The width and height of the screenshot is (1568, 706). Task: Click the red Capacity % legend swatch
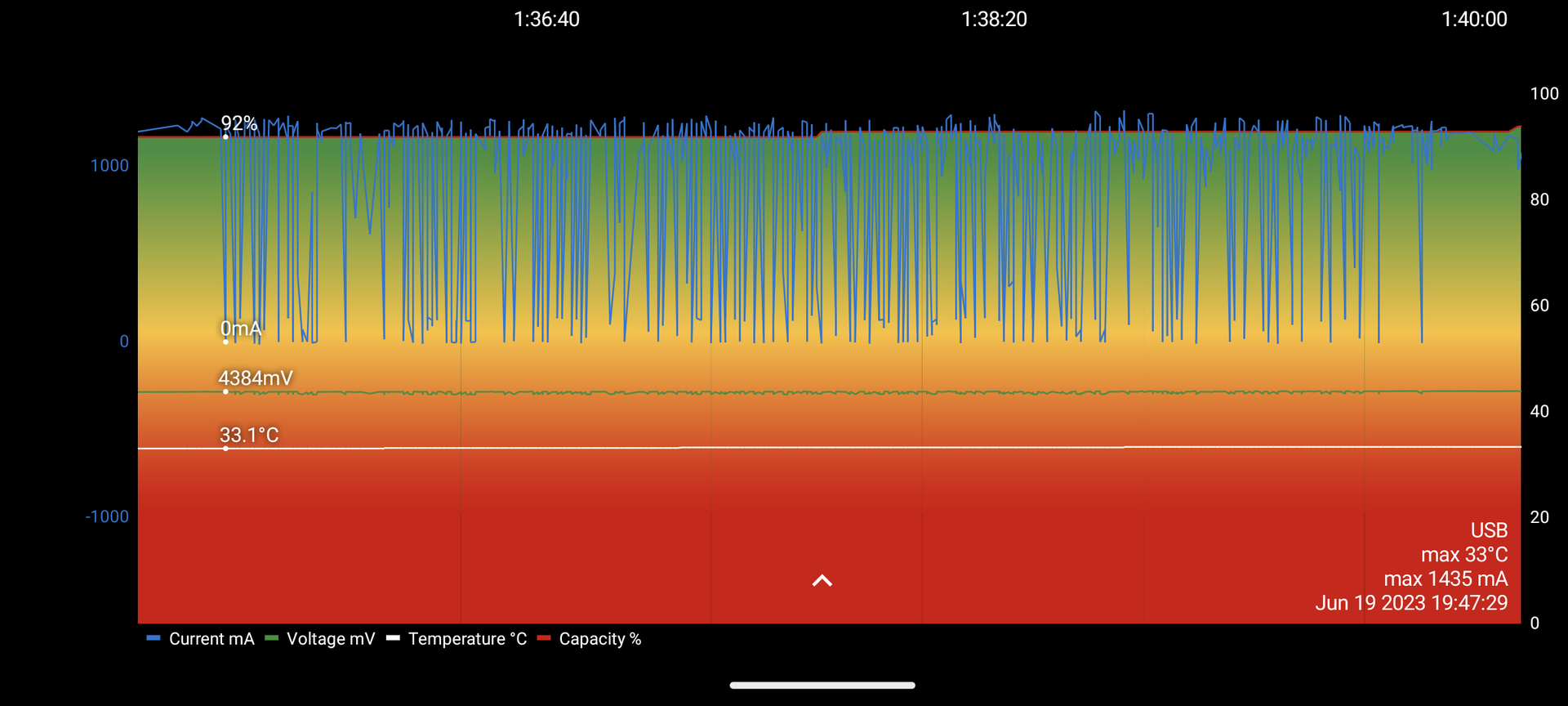(x=544, y=638)
